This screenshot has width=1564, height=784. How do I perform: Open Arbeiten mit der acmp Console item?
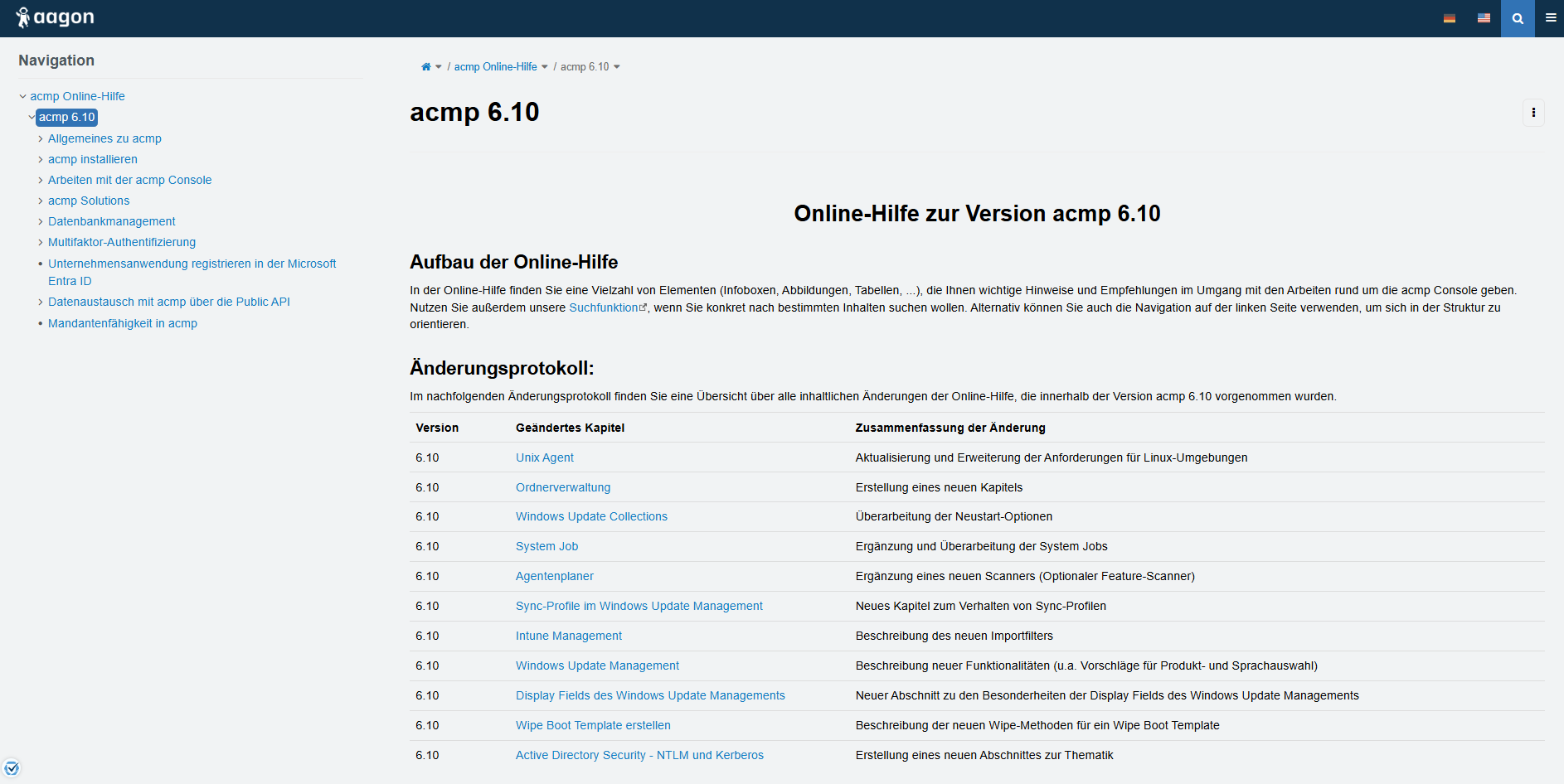click(x=130, y=180)
